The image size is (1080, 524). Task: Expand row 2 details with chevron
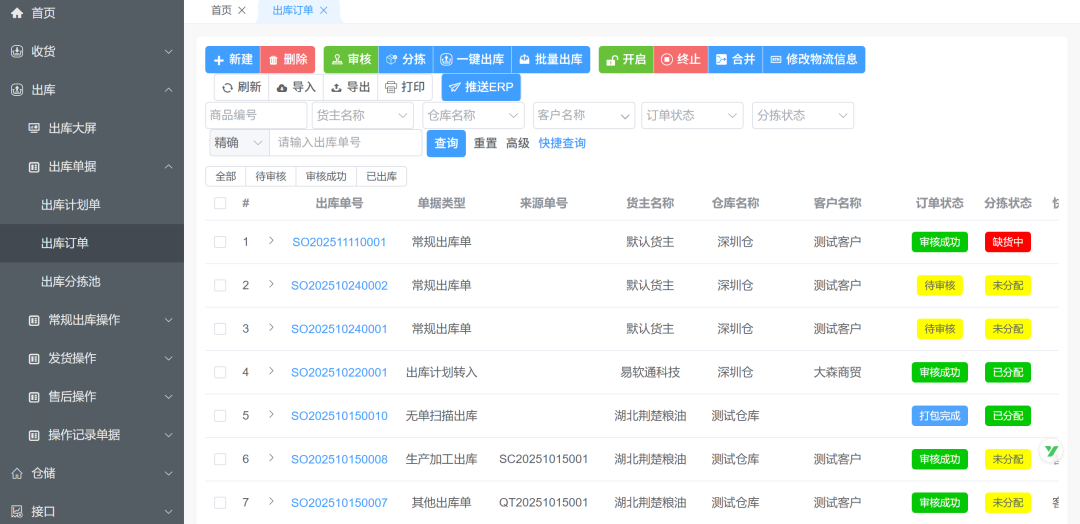(271, 285)
